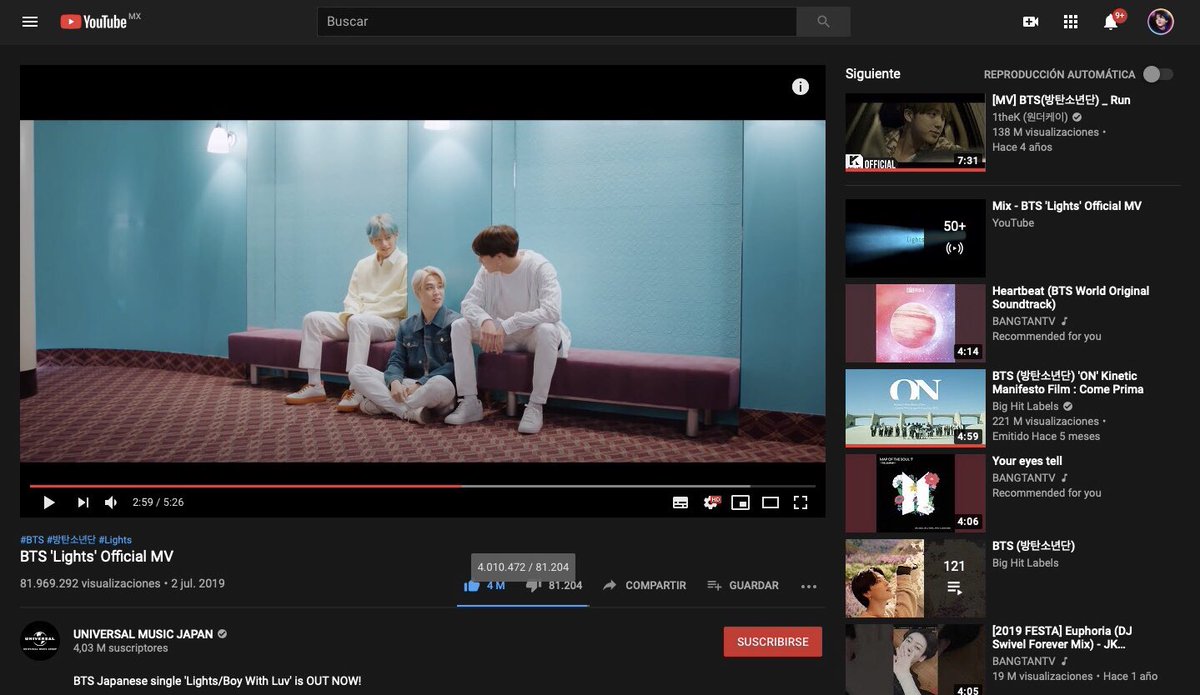Show video info card icon
The height and width of the screenshot is (695, 1200).
click(800, 87)
